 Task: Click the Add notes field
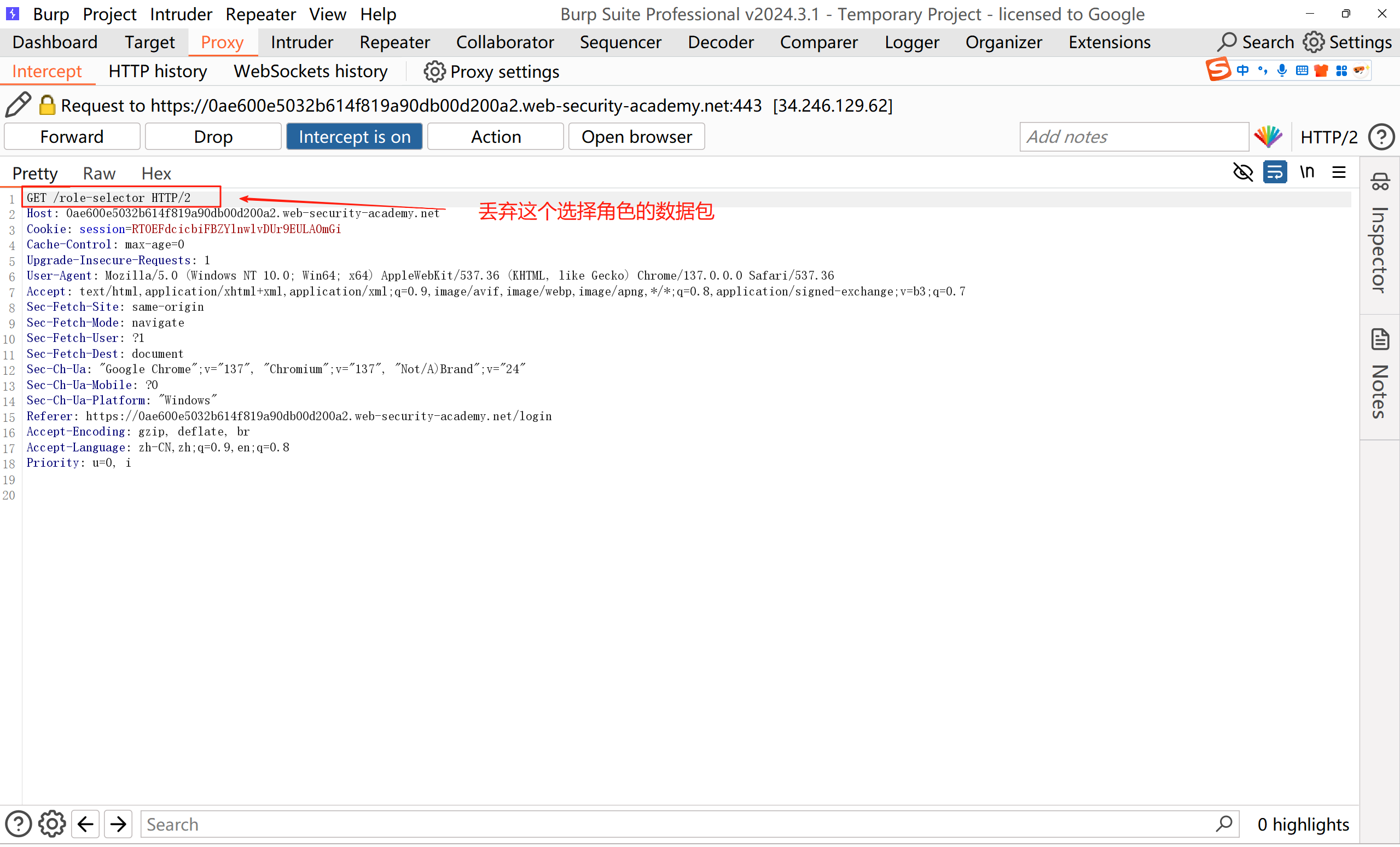(1134, 137)
